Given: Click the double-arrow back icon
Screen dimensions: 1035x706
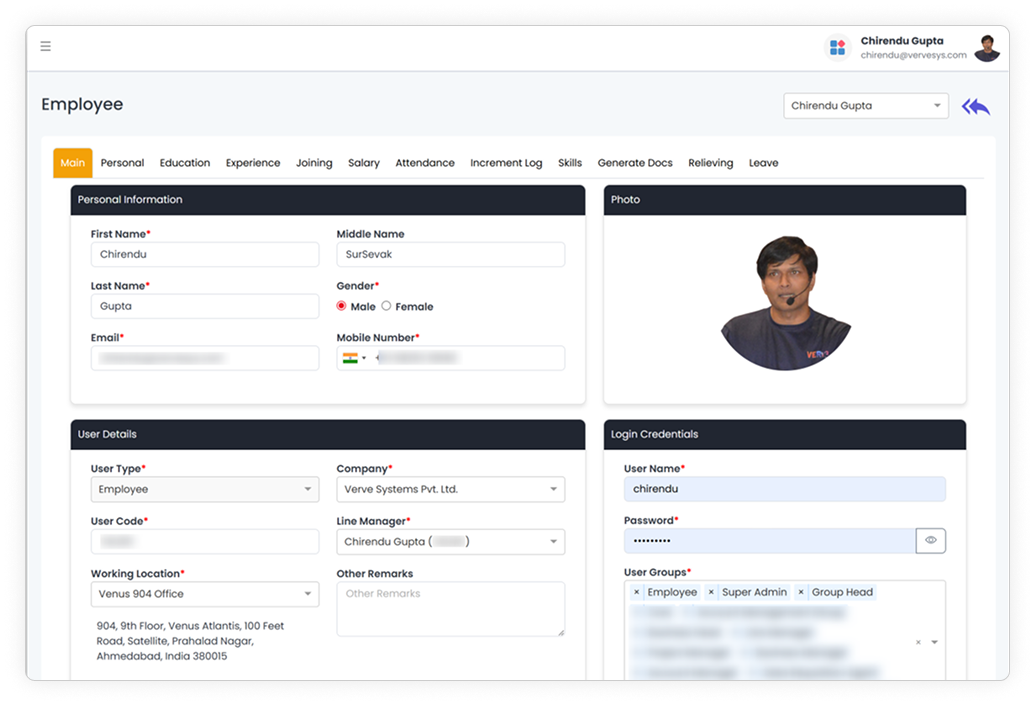Looking at the screenshot, I should (x=976, y=106).
